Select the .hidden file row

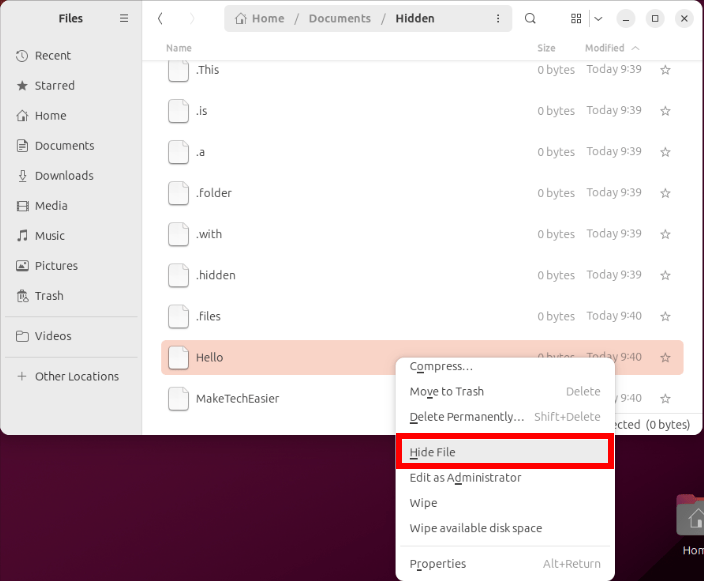(x=422, y=275)
